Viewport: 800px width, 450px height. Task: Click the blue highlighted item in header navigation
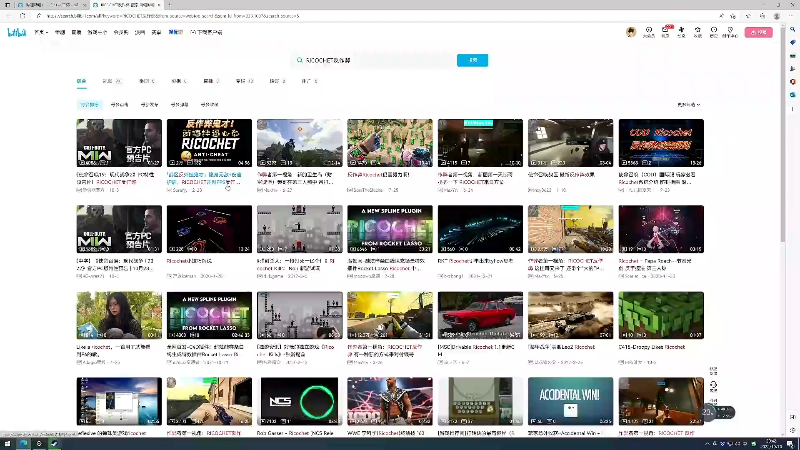tap(176, 32)
